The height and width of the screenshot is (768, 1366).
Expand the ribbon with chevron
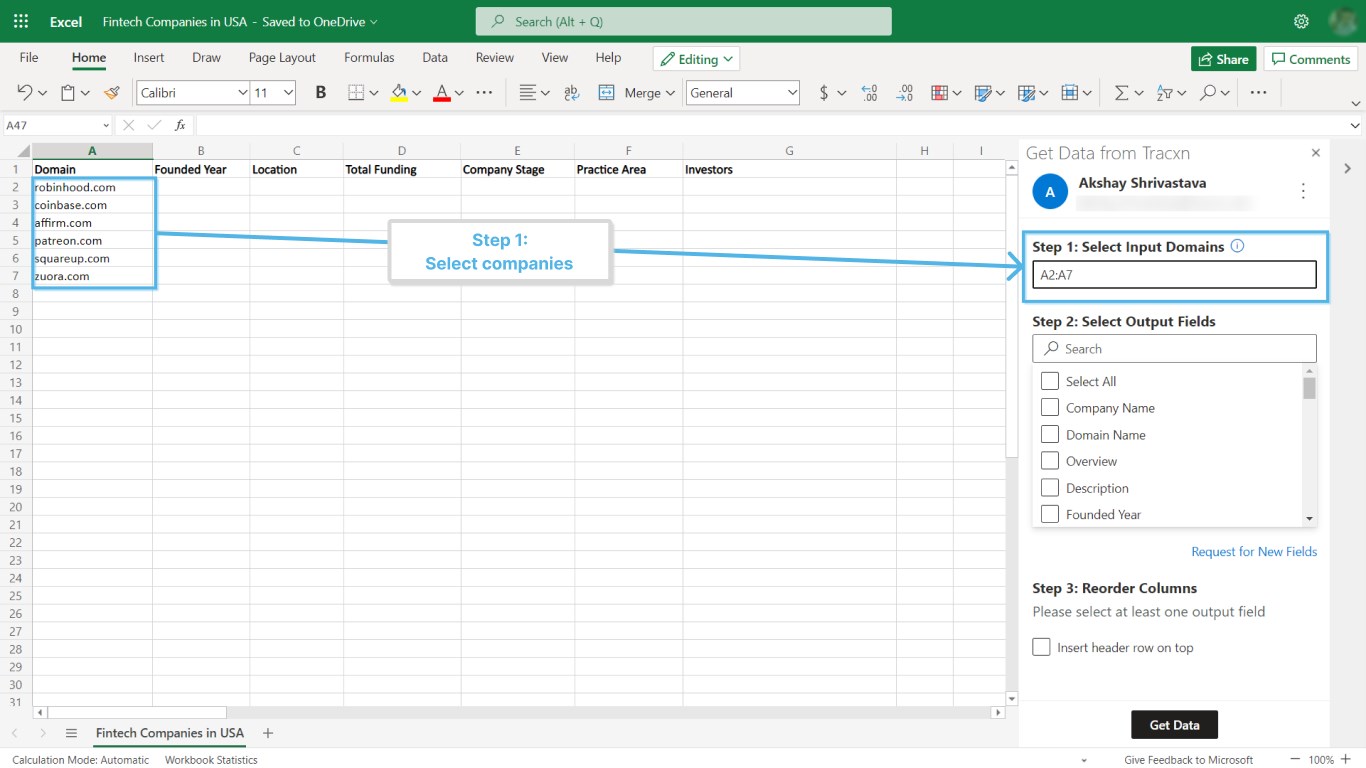click(1355, 103)
